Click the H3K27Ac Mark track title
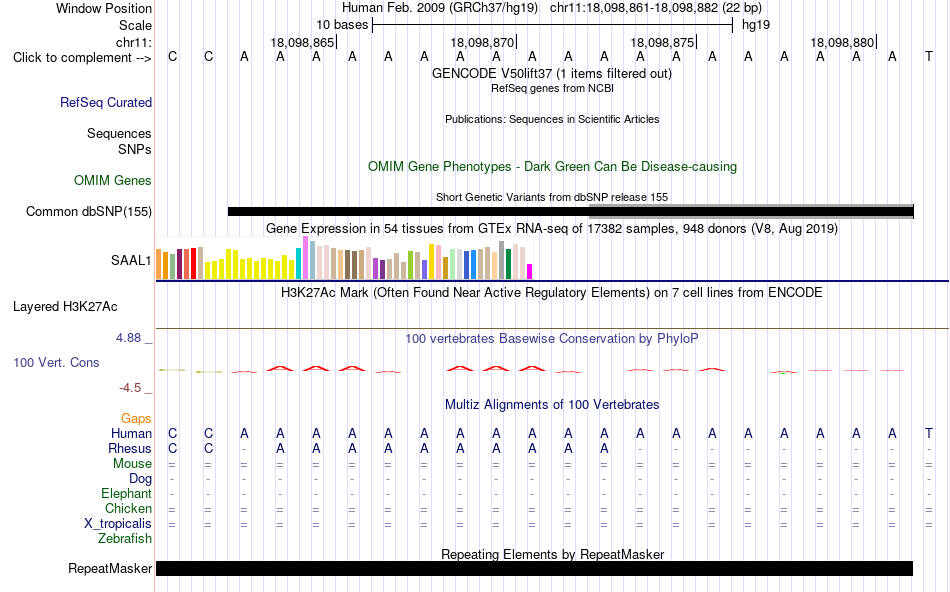 click(x=551, y=293)
